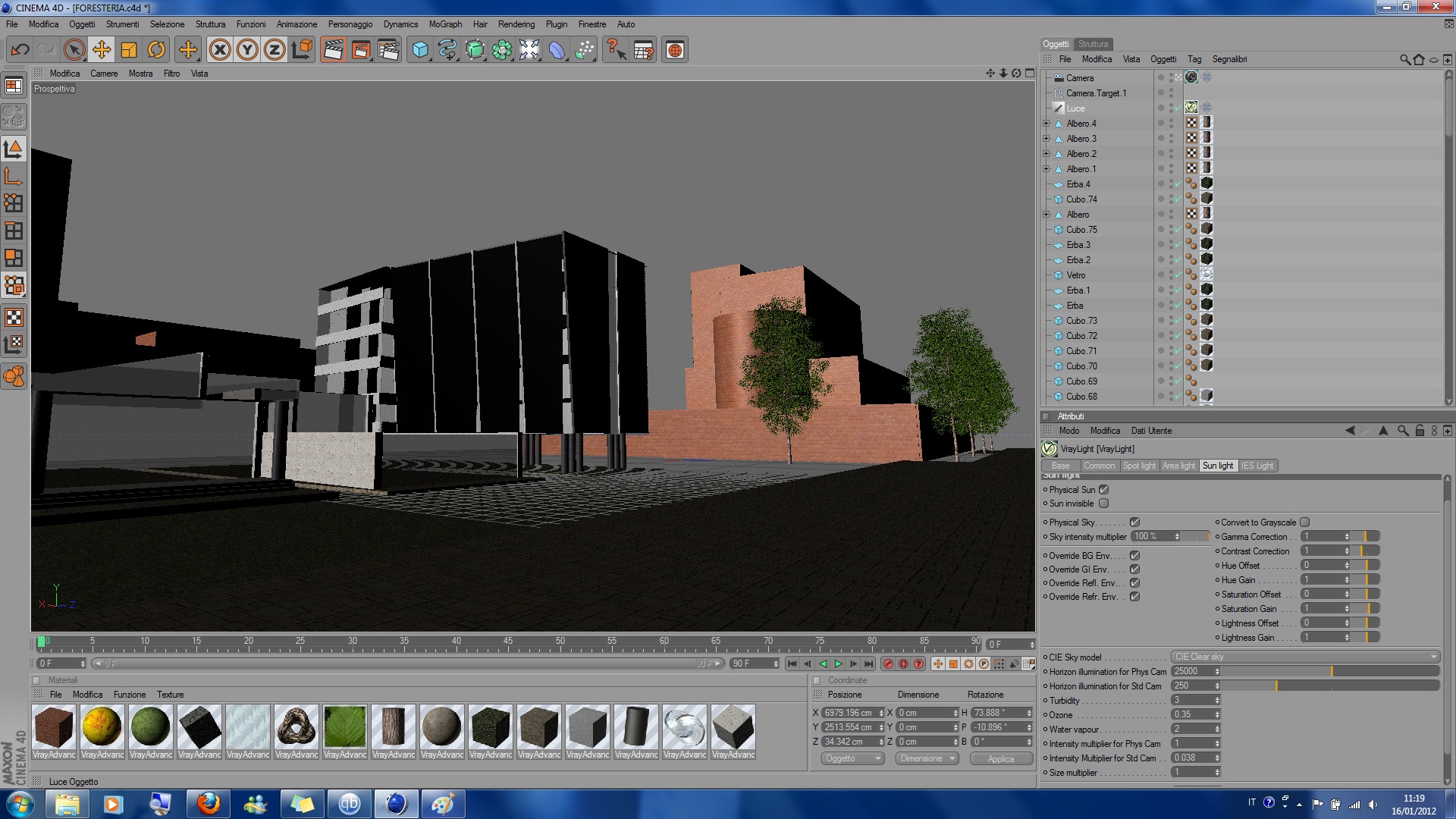This screenshot has height=819, width=1456.
Task: Click the Applica button
Action: [1000, 758]
